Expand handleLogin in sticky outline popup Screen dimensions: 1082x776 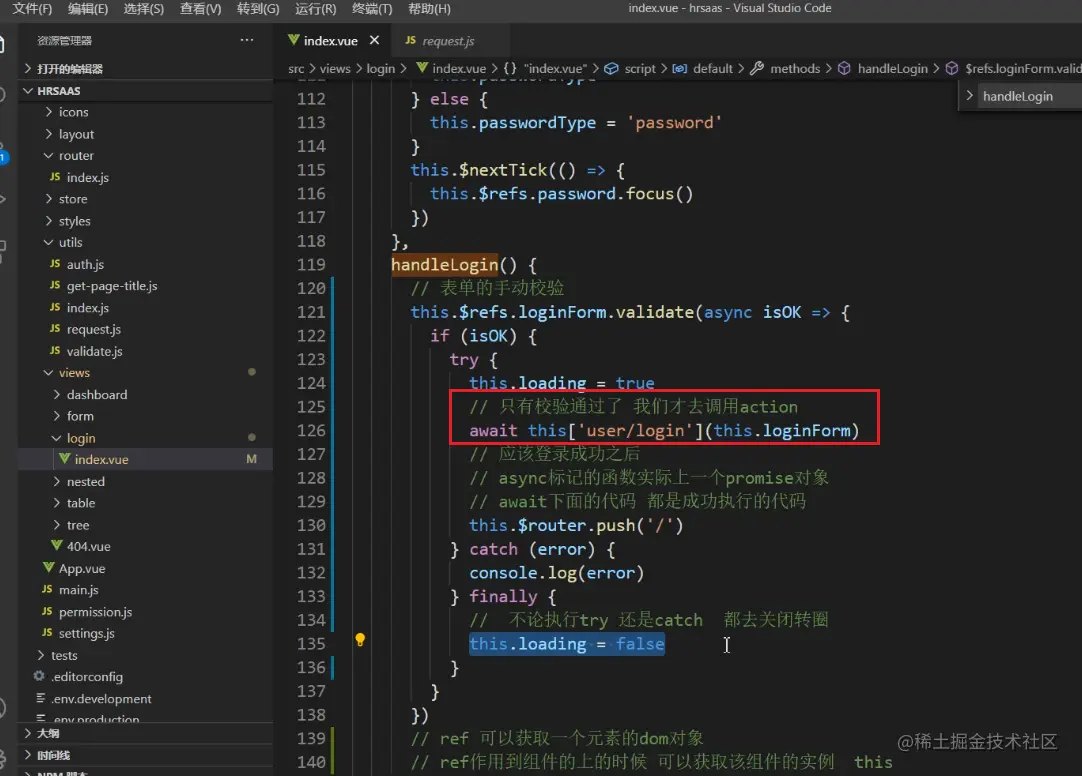(x=970, y=95)
